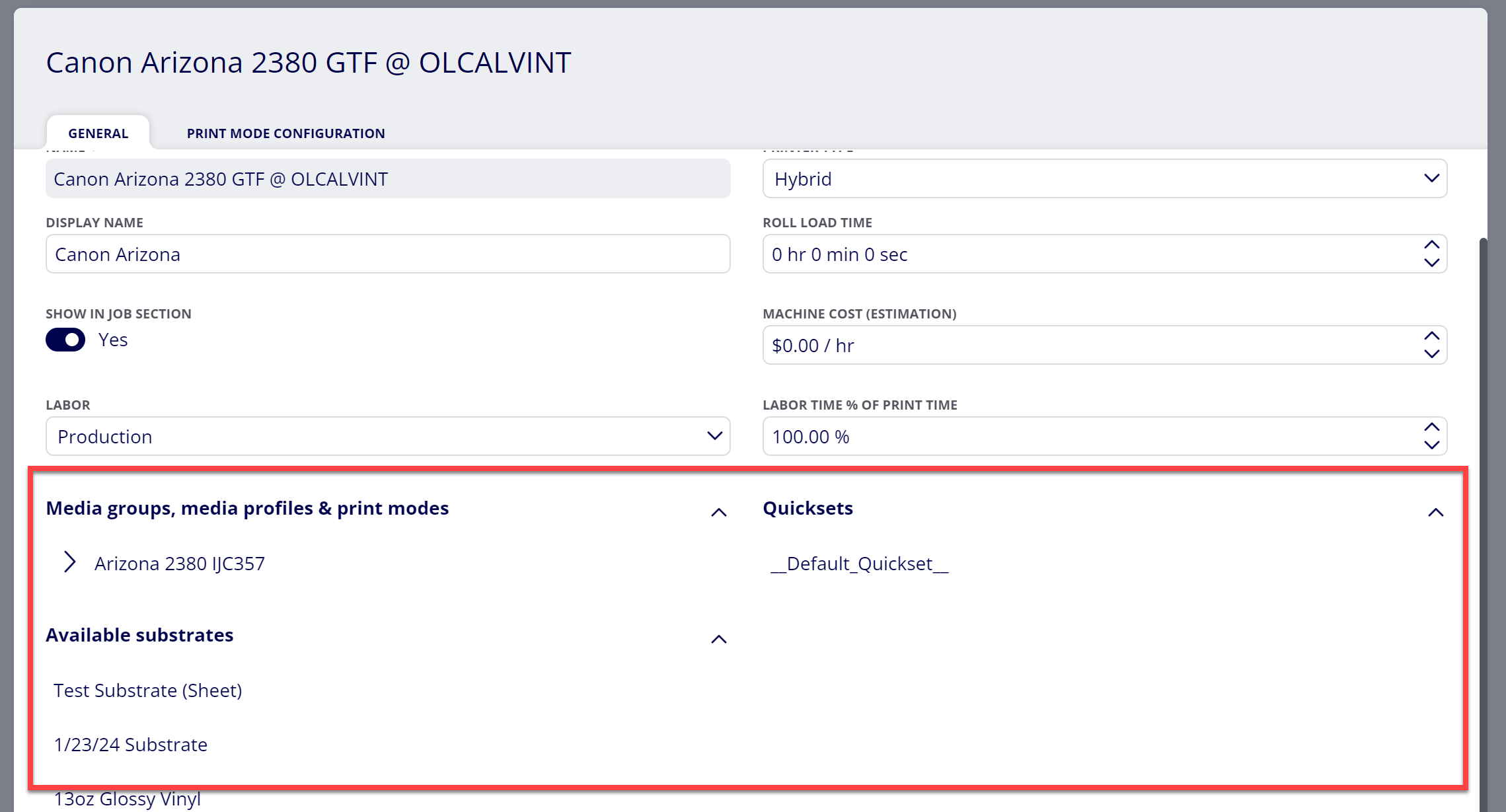Open the Labor Production dropdown
This screenshot has width=1506, height=812.
(388, 436)
